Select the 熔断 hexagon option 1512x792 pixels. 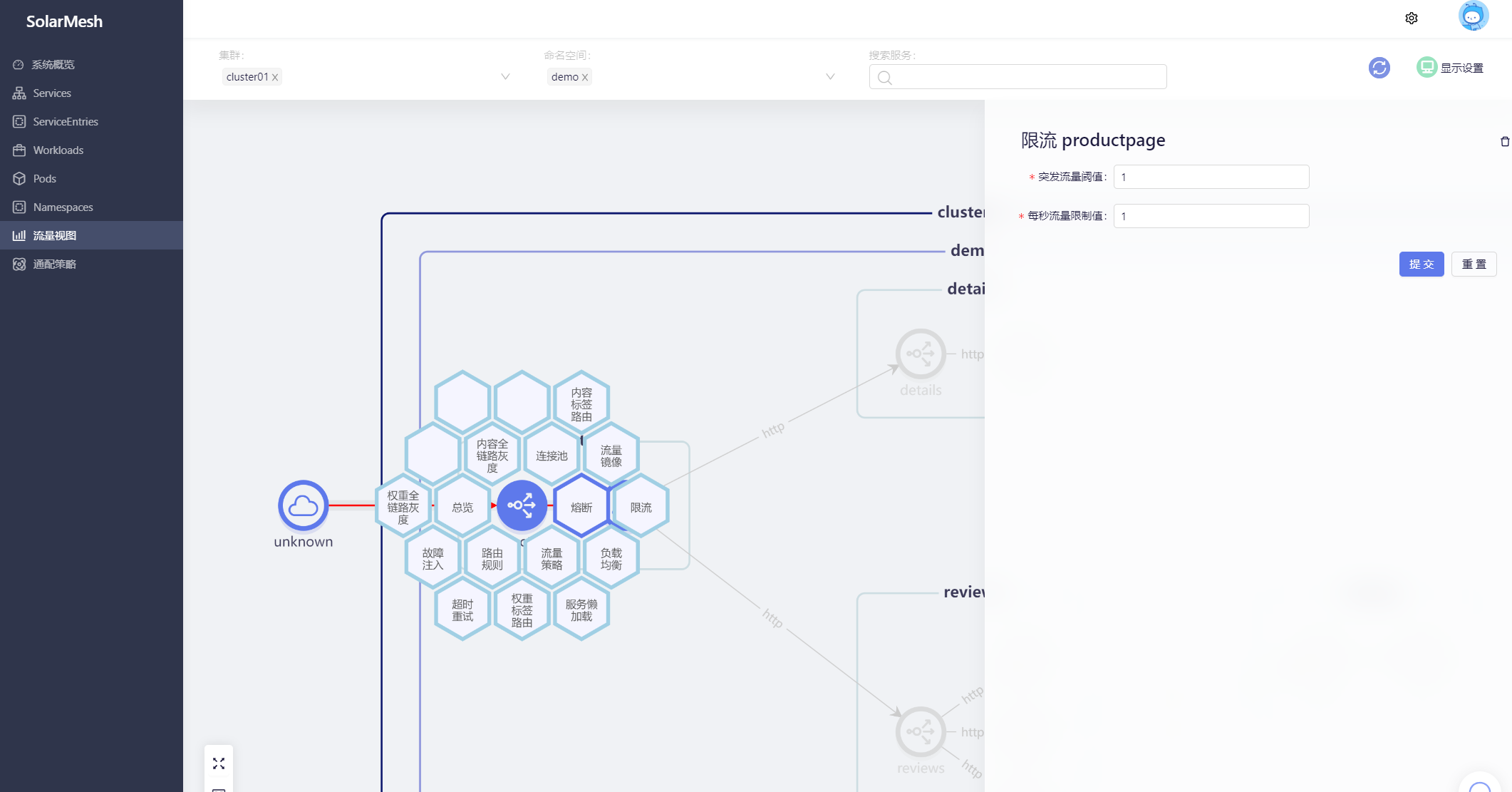pyautogui.click(x=581, y=507)
